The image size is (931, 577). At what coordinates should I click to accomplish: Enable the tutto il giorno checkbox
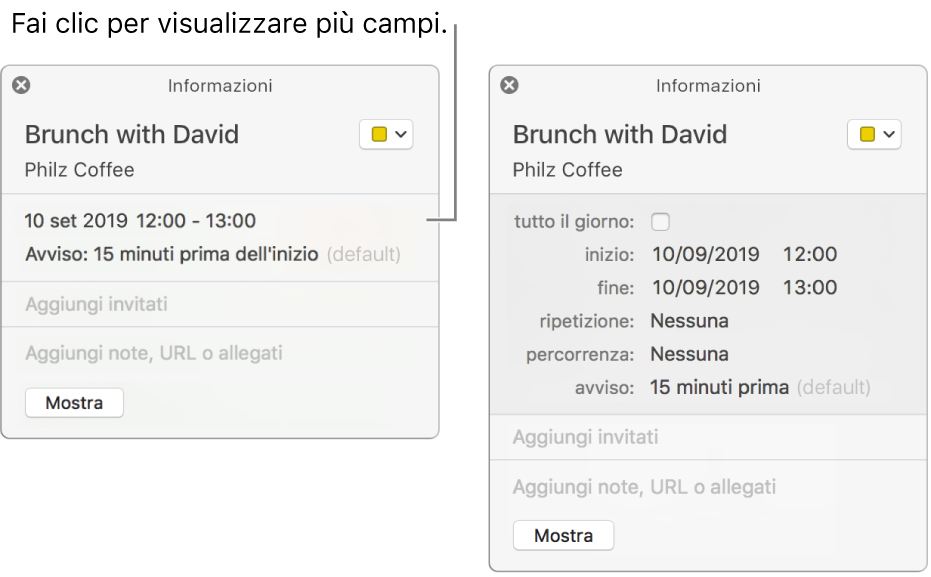pyautogui.click(x=659, y=222)
